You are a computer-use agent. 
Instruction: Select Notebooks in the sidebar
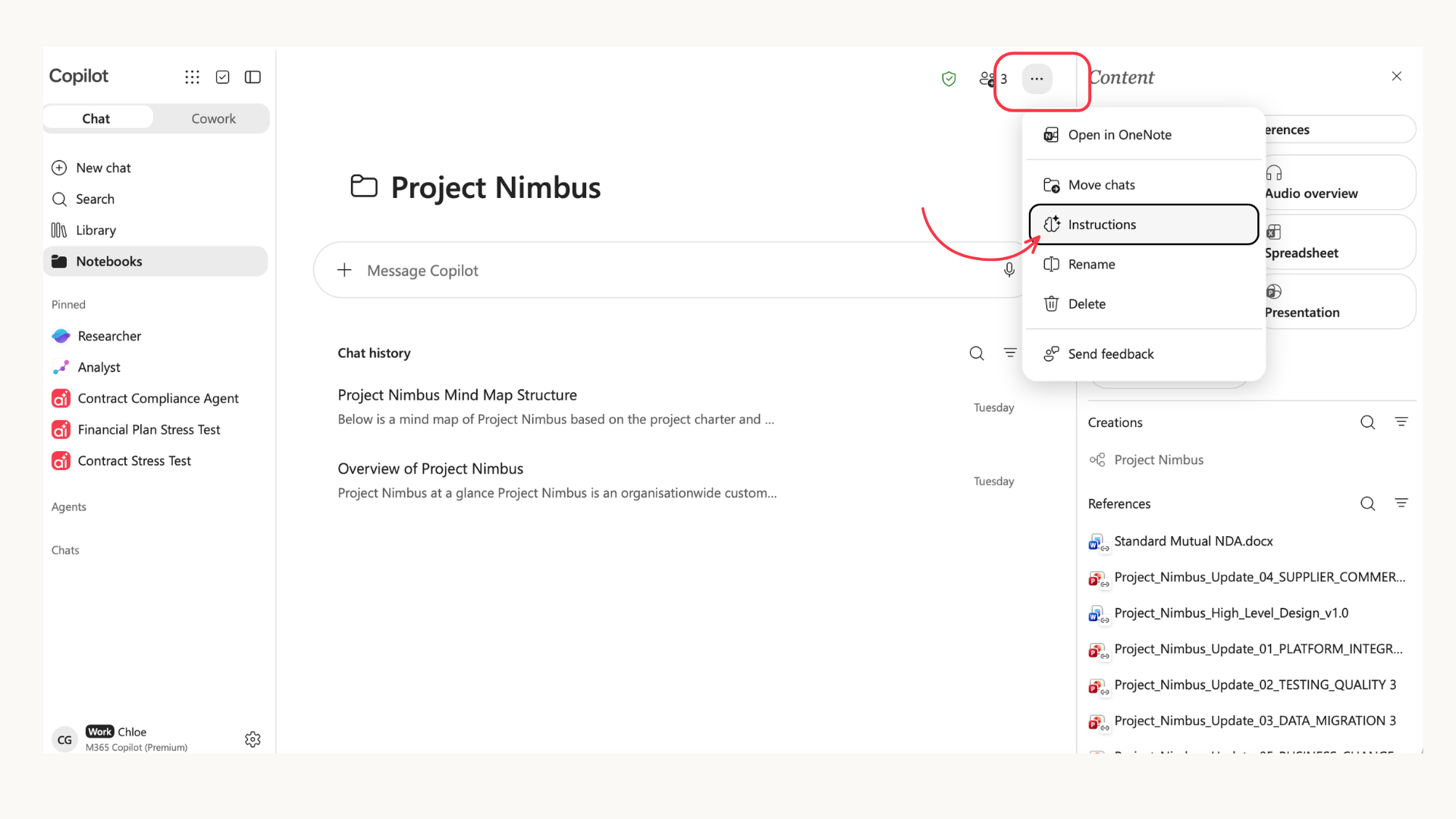[x=155, y=261]
